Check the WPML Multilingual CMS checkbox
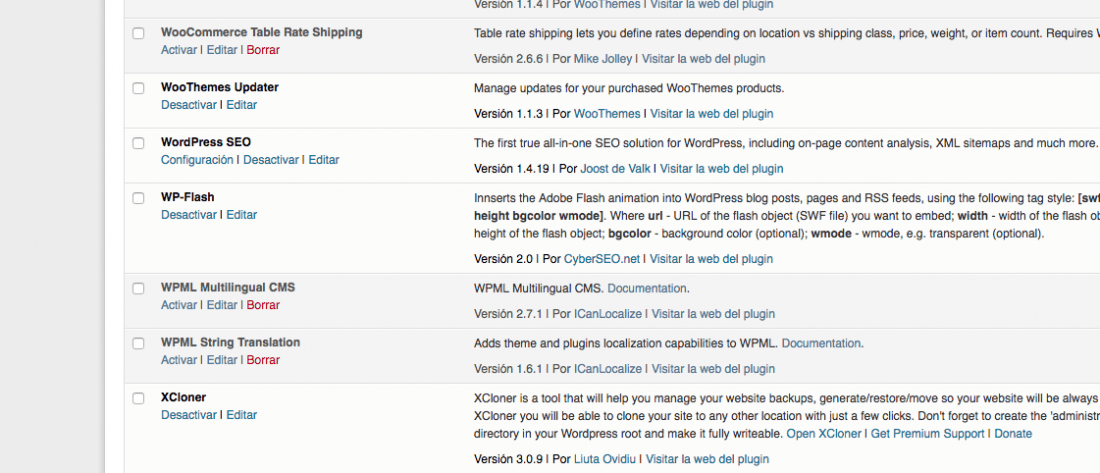 138,288
